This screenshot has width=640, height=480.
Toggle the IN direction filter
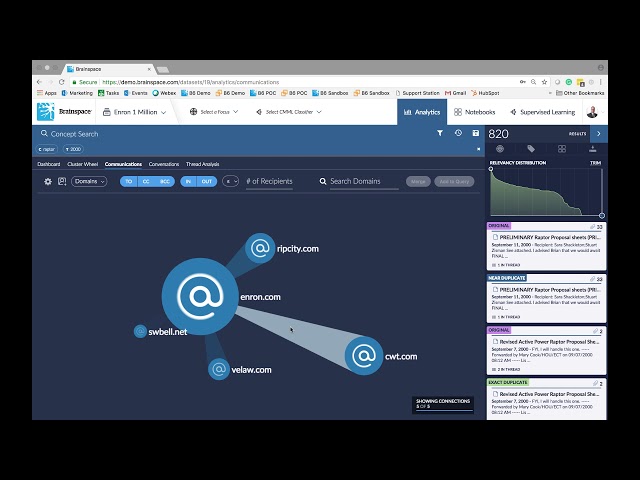click(x=188, y=181)
